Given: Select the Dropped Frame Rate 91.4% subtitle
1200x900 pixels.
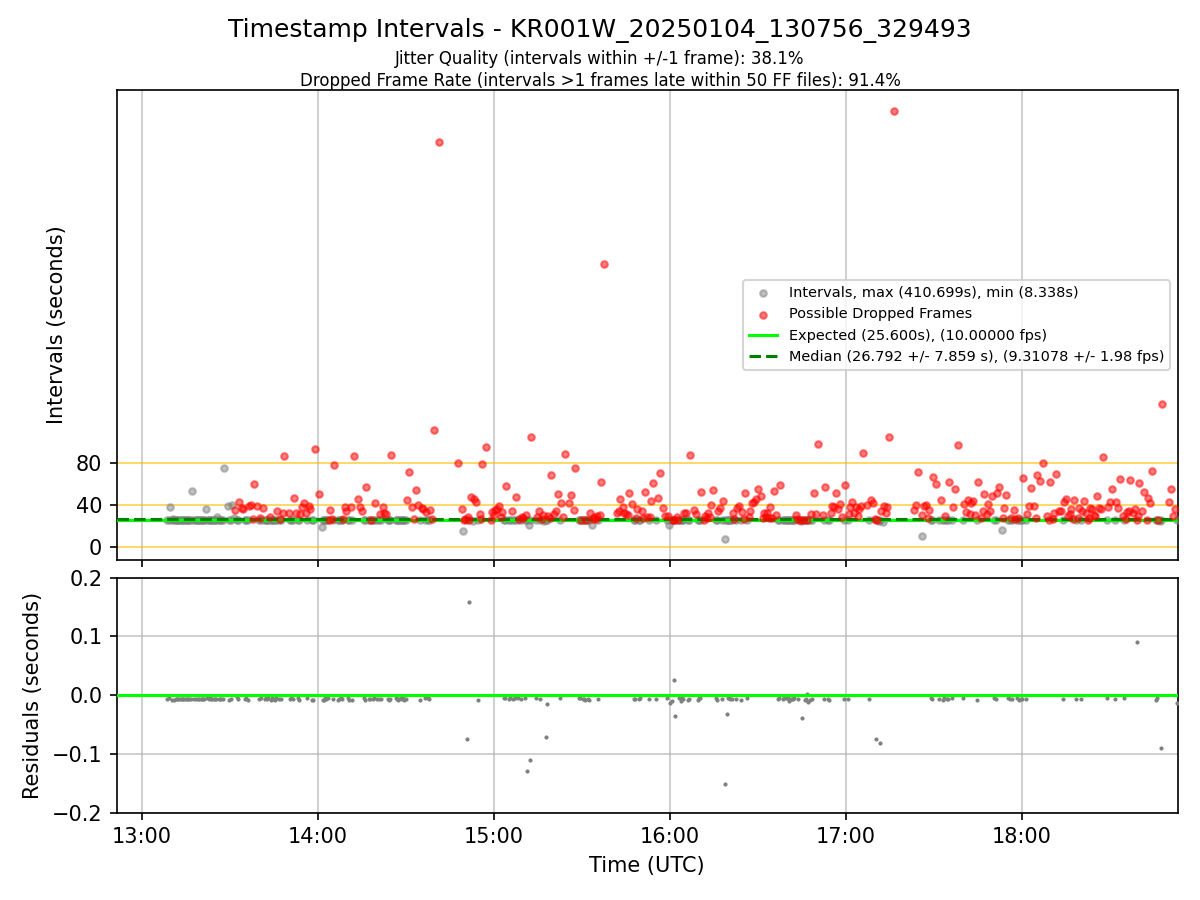Looking at the screenshot, I should point(600,80).
